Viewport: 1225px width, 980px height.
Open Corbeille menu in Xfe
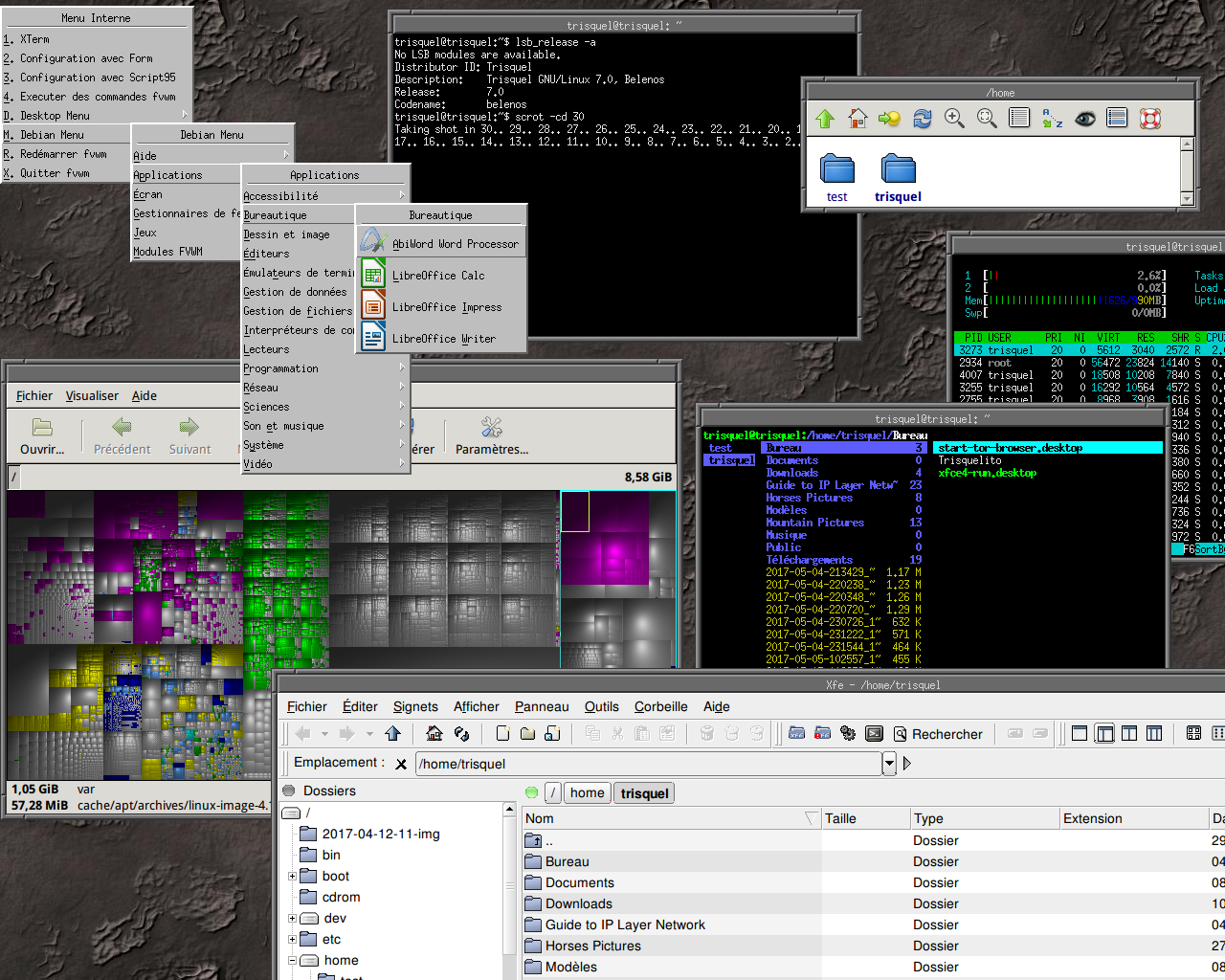(x=660, y=706)
